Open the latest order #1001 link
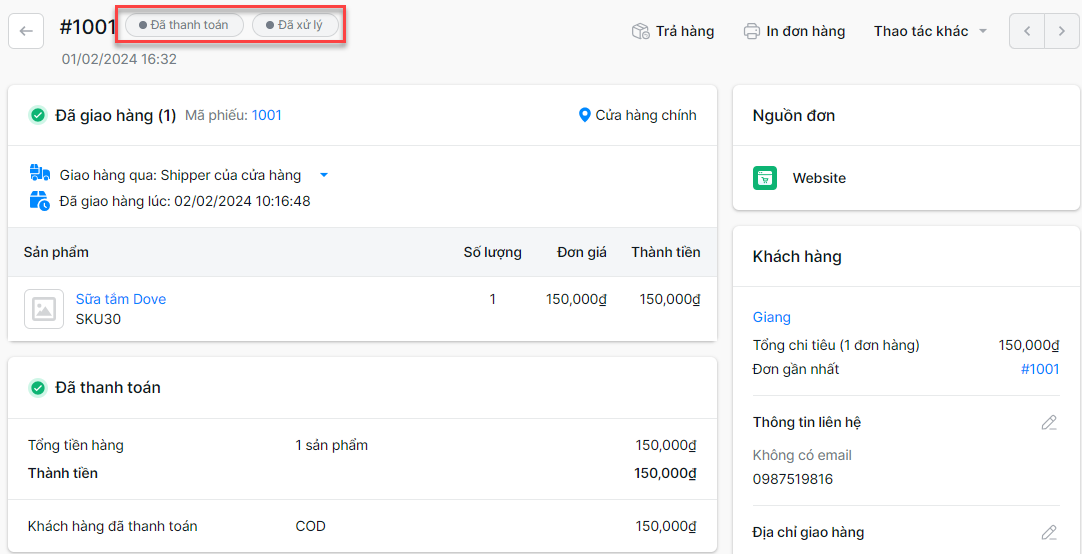Viewport: 1082px width, 554px height. tap(1040, 369)
